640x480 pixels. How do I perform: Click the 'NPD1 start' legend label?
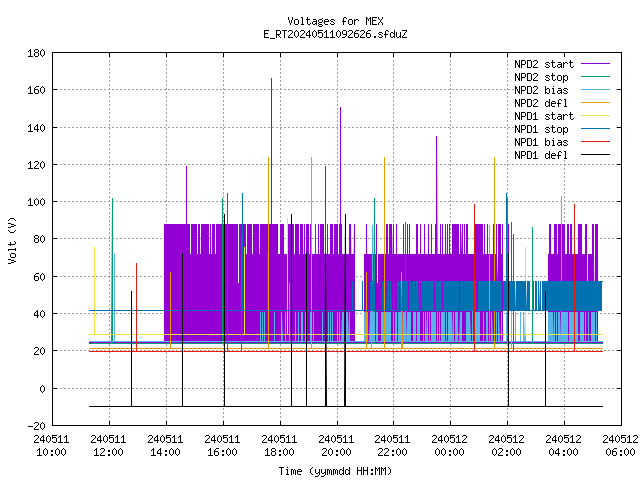pyautogui.click(x=544, y=116)
